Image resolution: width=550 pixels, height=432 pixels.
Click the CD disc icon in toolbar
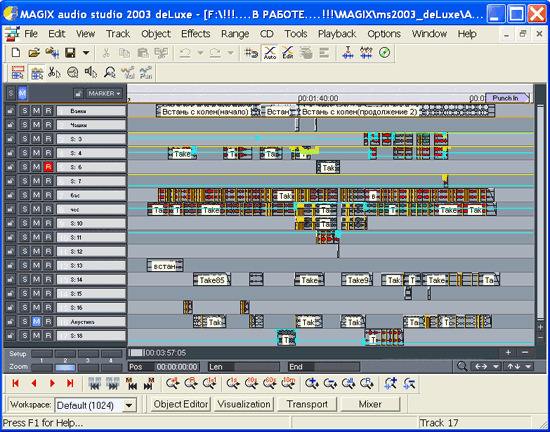(x=384, y=53)
